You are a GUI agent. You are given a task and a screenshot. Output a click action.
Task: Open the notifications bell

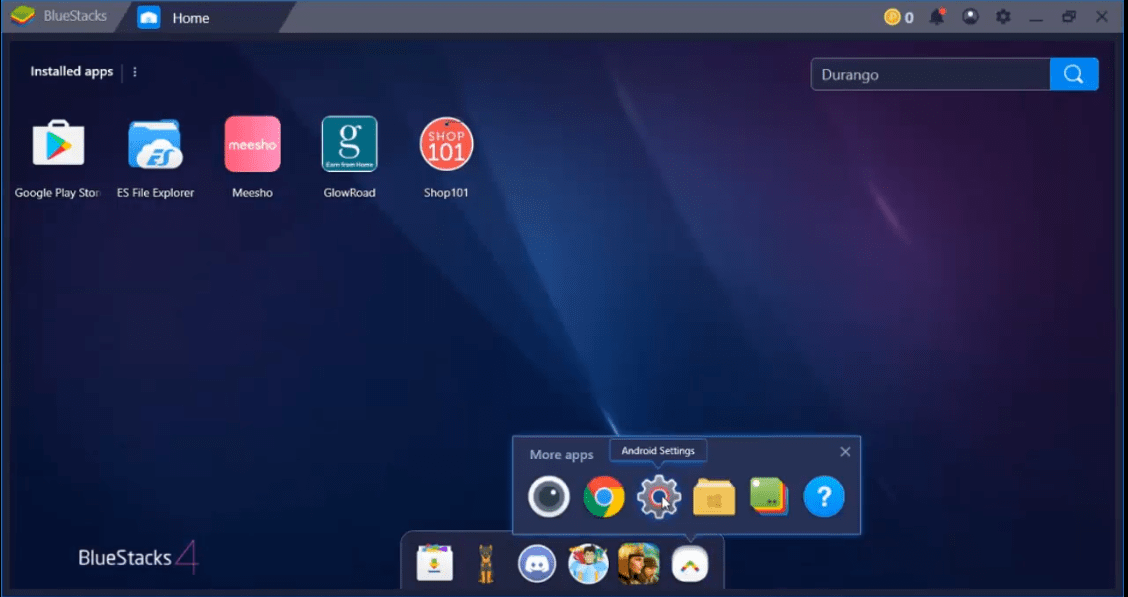(937, 17)
